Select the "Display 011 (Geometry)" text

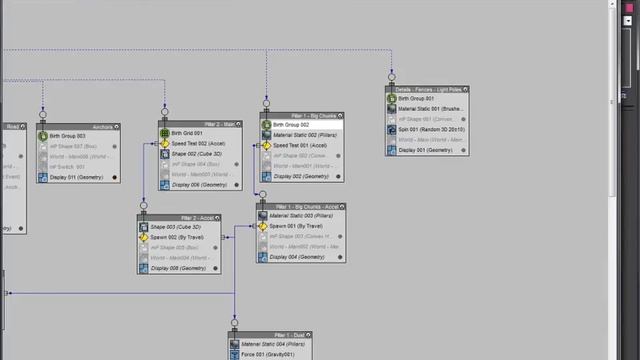pyautogui.click(x=76, y=178)
